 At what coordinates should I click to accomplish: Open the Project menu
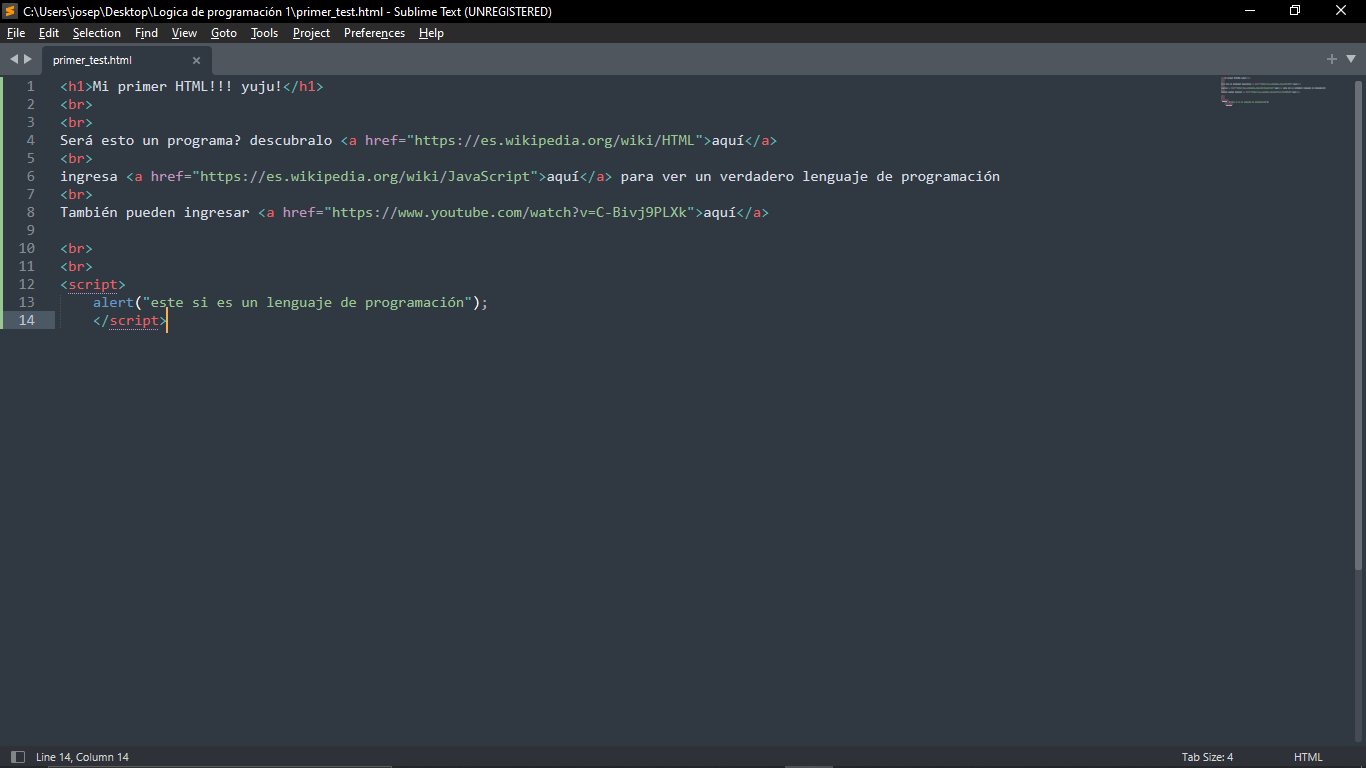coord(311,33)
